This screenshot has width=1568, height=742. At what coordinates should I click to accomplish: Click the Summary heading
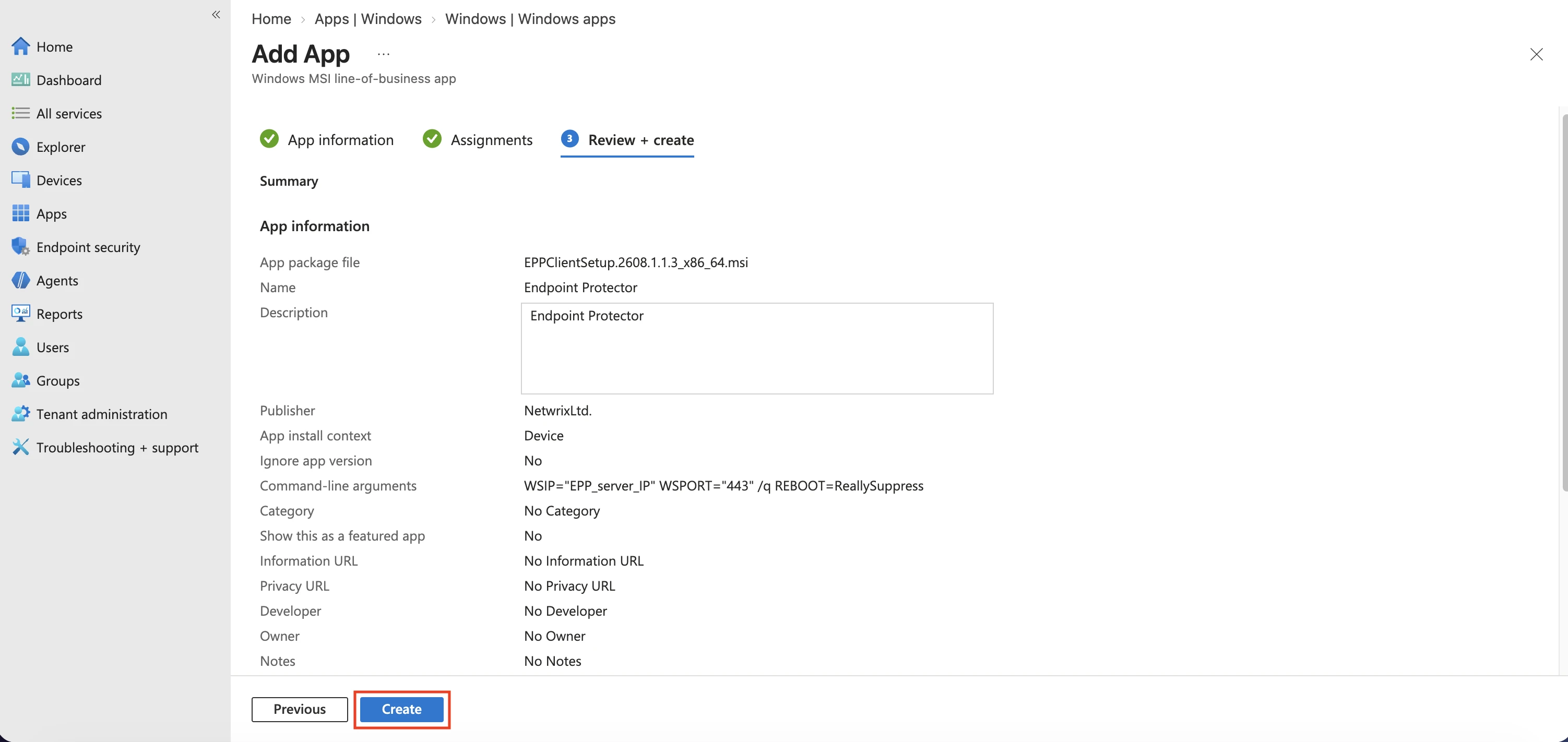click(x=289, y=181)
